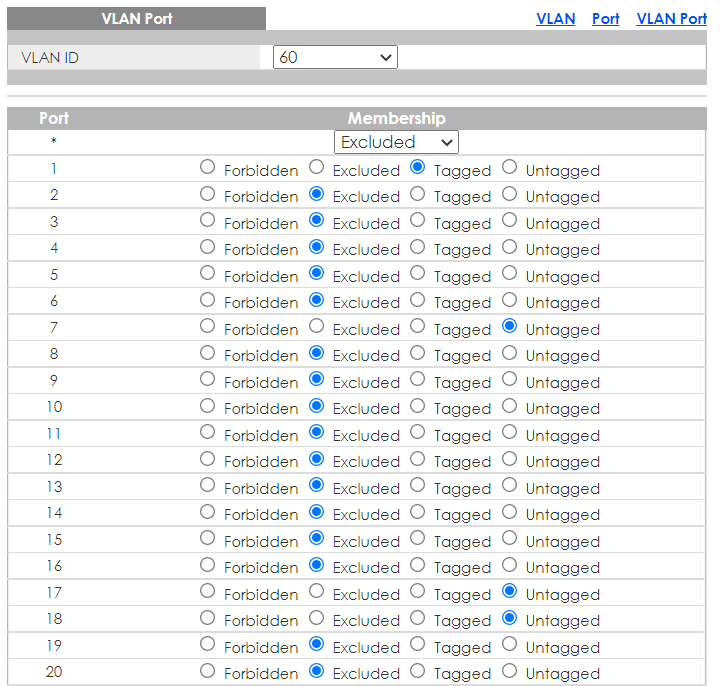Set port 18 to Excluded

coord(316,618)
